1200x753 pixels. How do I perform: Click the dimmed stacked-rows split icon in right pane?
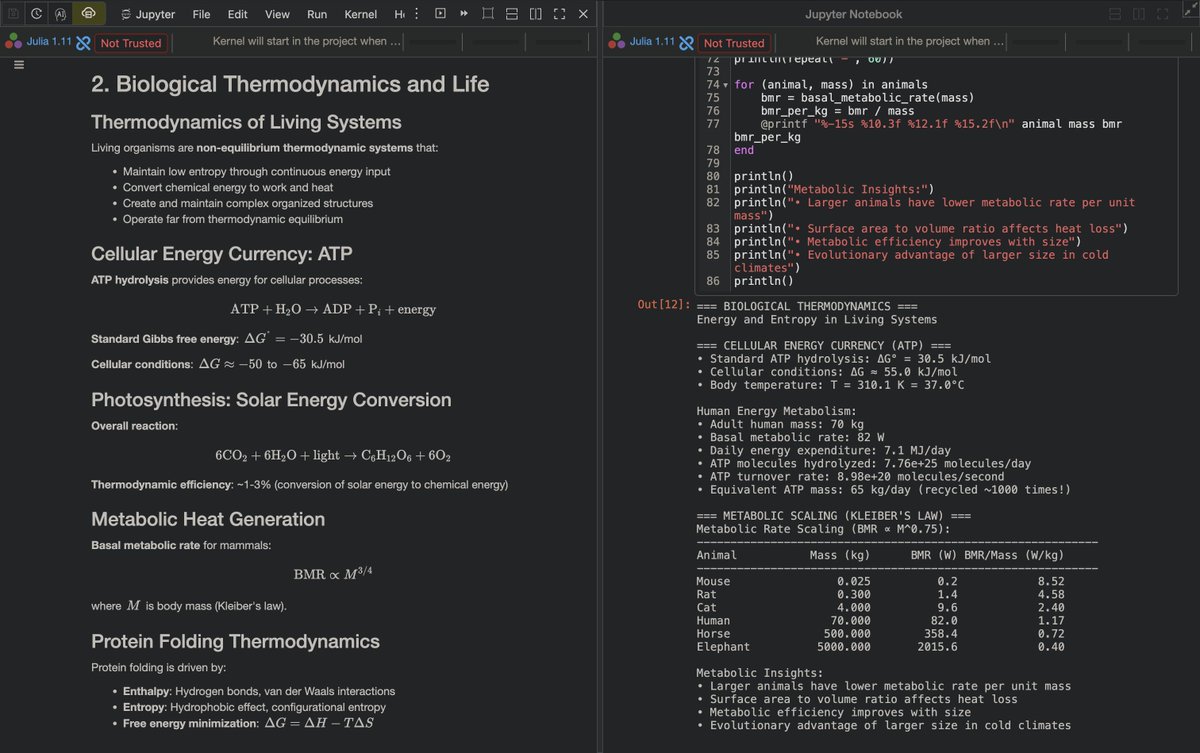1115,14
